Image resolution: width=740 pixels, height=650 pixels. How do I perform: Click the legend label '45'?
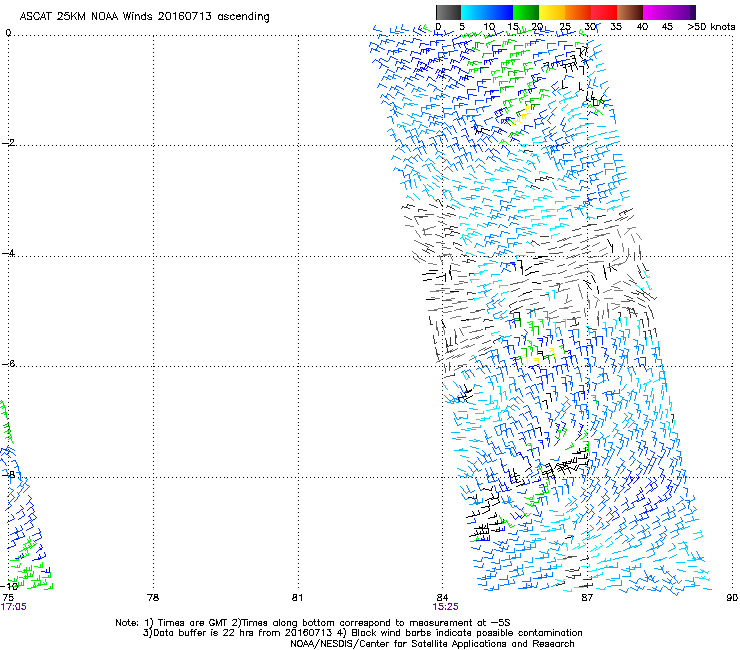[x=667, y=27]
